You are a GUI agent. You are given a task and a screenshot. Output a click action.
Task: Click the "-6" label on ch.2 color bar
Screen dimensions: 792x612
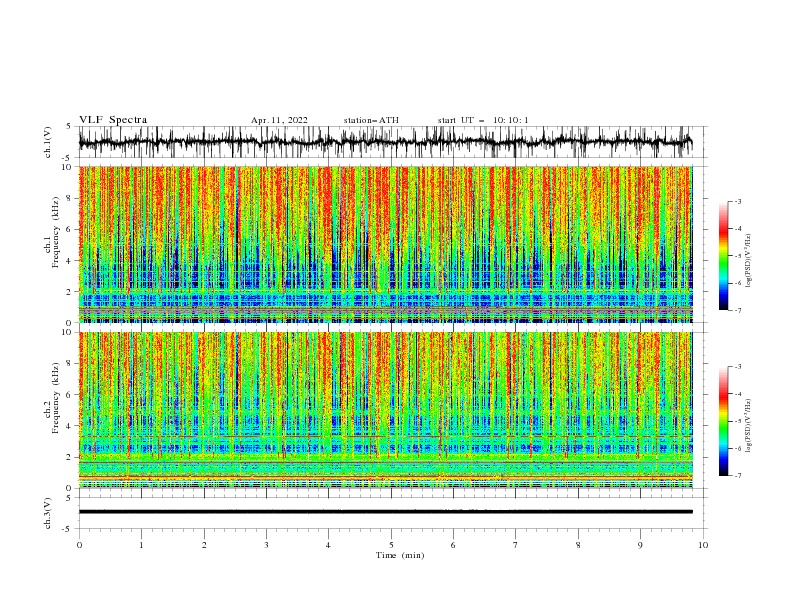click(x=738, y=448)
